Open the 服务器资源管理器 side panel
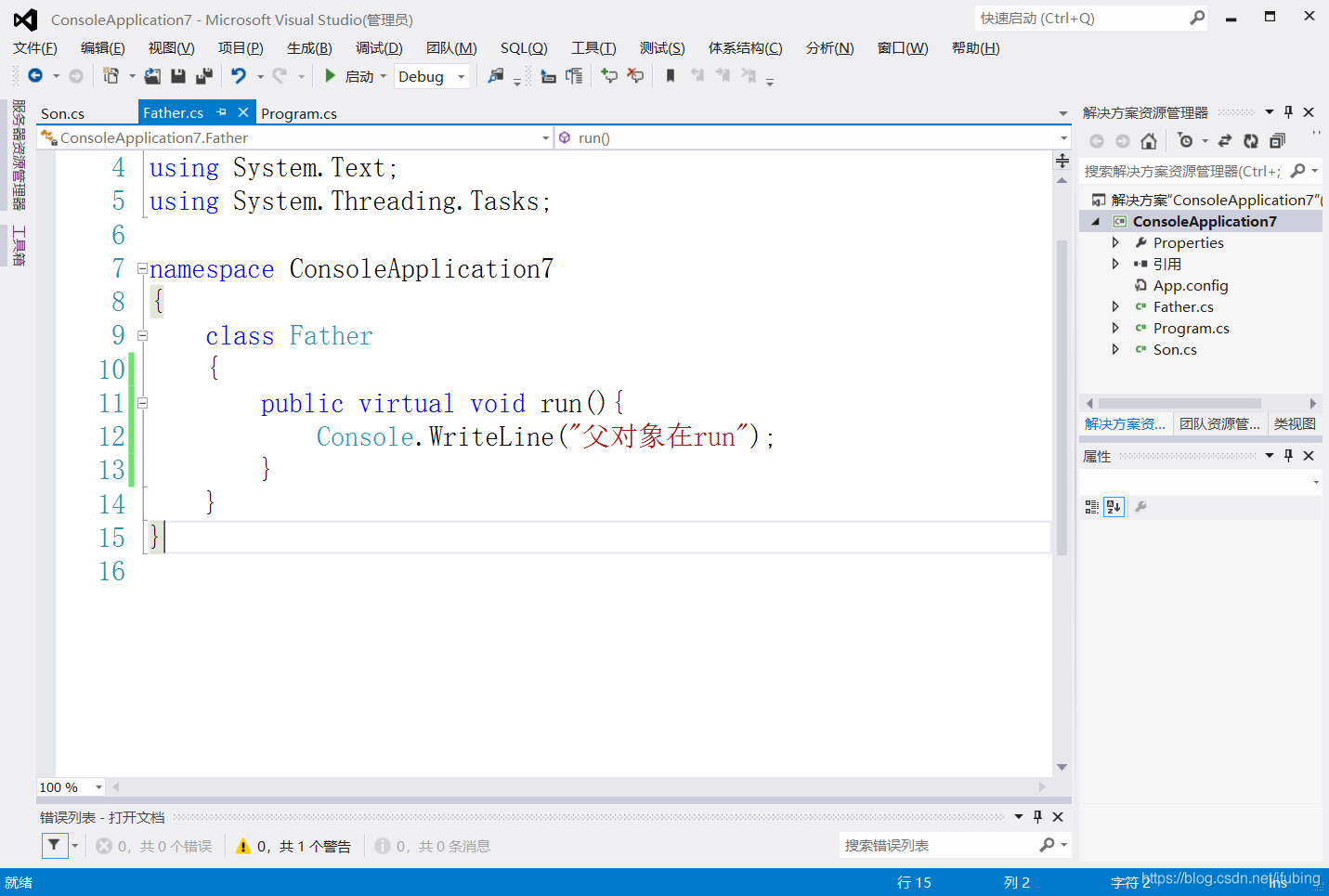Image resolution: width=1329 pixels, height=896 pixels. 19,155
